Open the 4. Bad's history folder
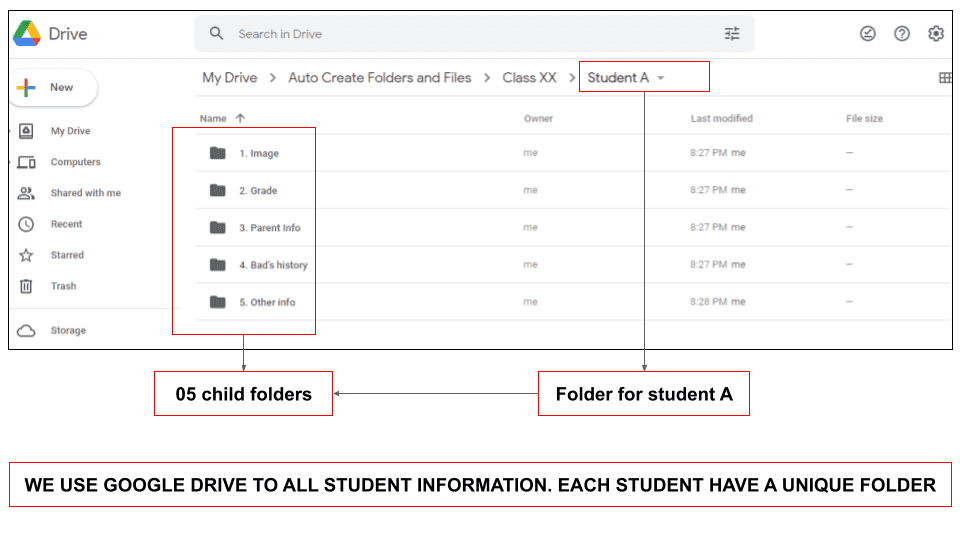This screenshot has width=960, height=540. (x=272, y=265)
